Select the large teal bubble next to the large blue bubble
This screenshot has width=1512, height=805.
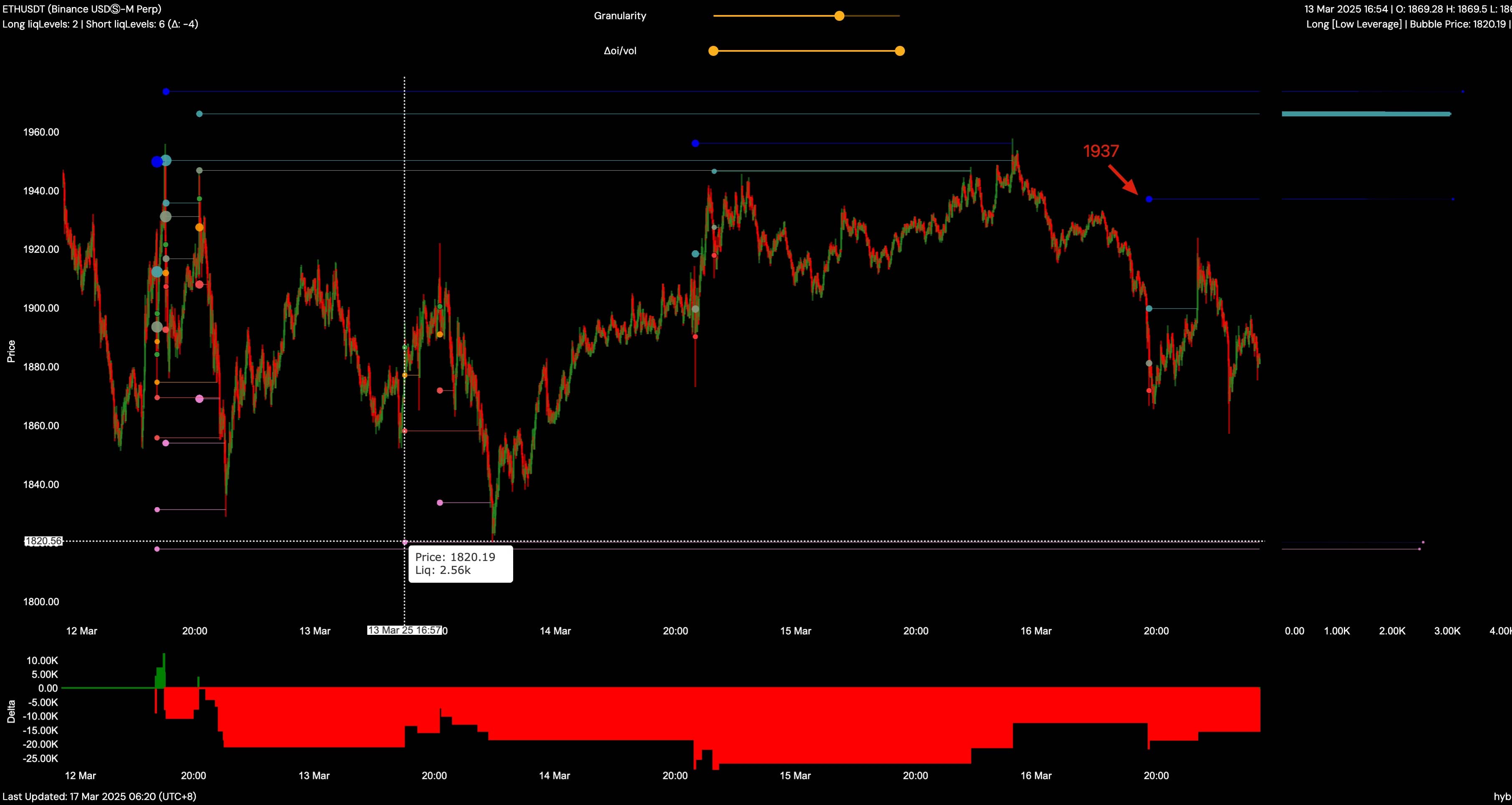click(x=166, y=160)
